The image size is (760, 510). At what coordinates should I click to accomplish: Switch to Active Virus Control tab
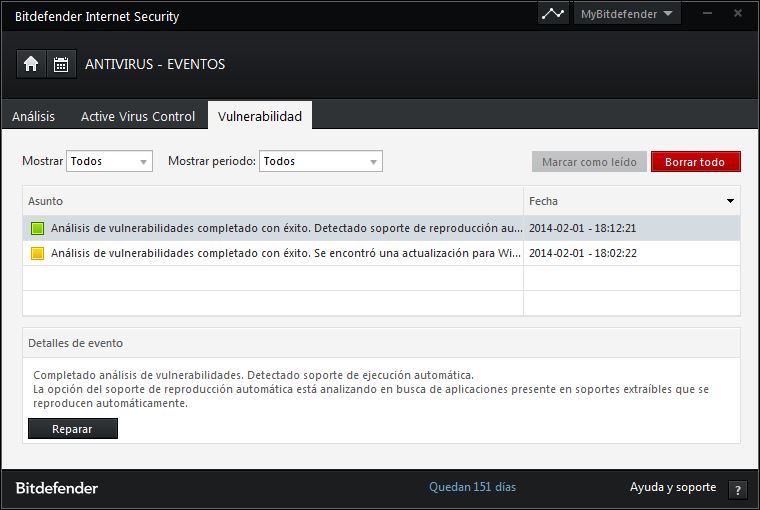pos(138,116)
